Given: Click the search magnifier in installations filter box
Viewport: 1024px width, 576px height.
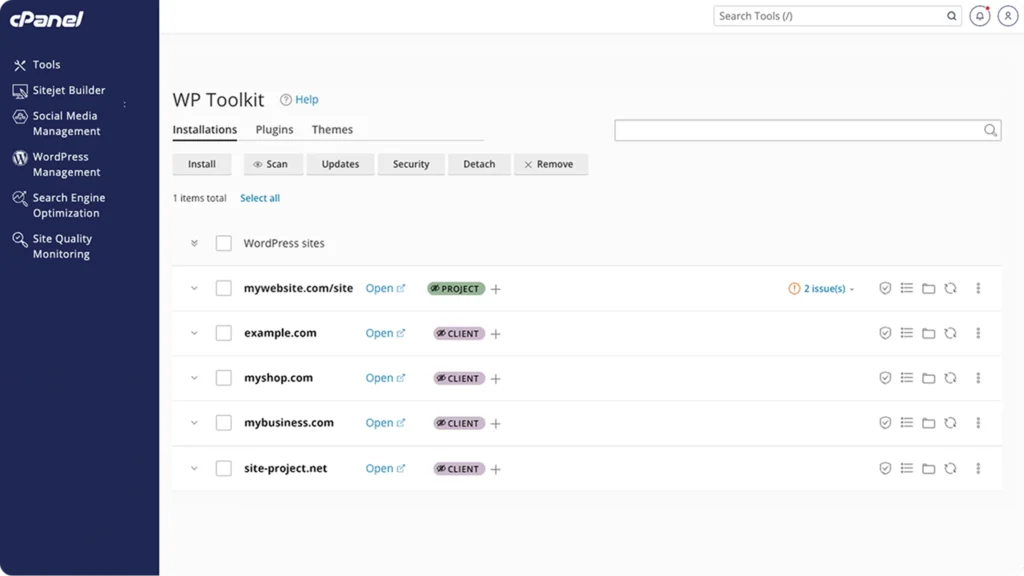Looking at the screenshot, I should pos(990,130).
